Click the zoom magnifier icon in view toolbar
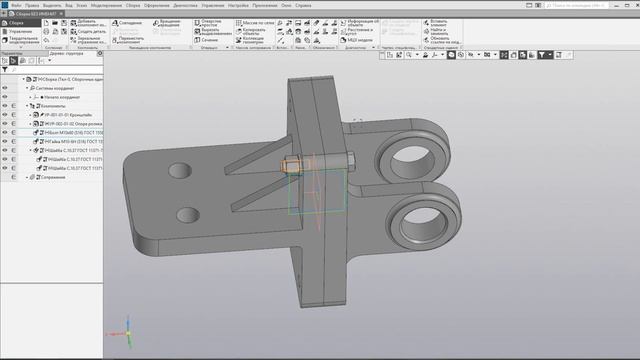640x360 pixels. pos(409,55)
